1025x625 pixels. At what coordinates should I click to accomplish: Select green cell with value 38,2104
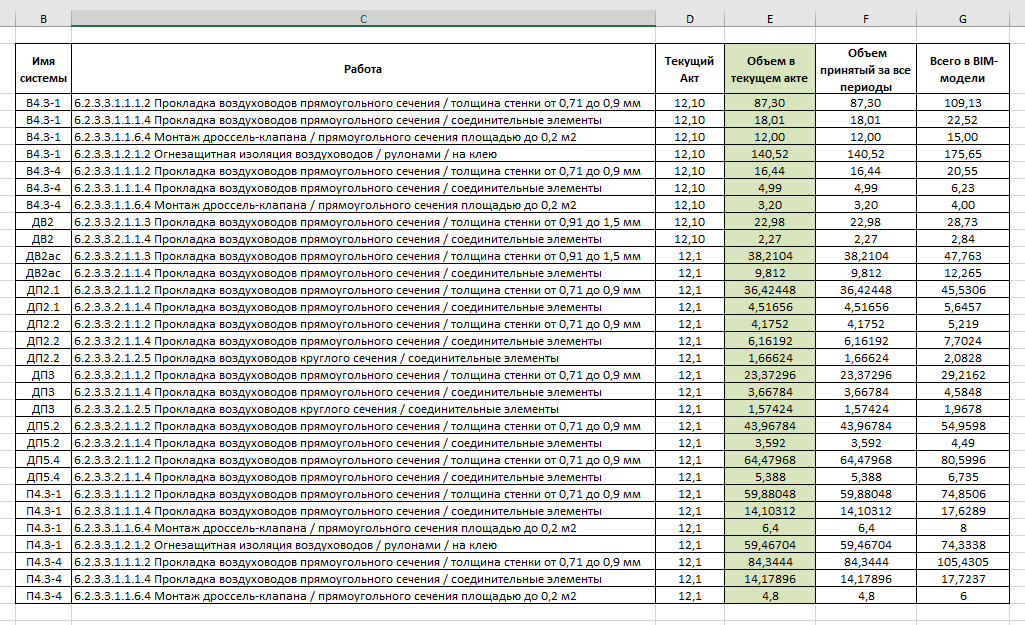[770, 256]
